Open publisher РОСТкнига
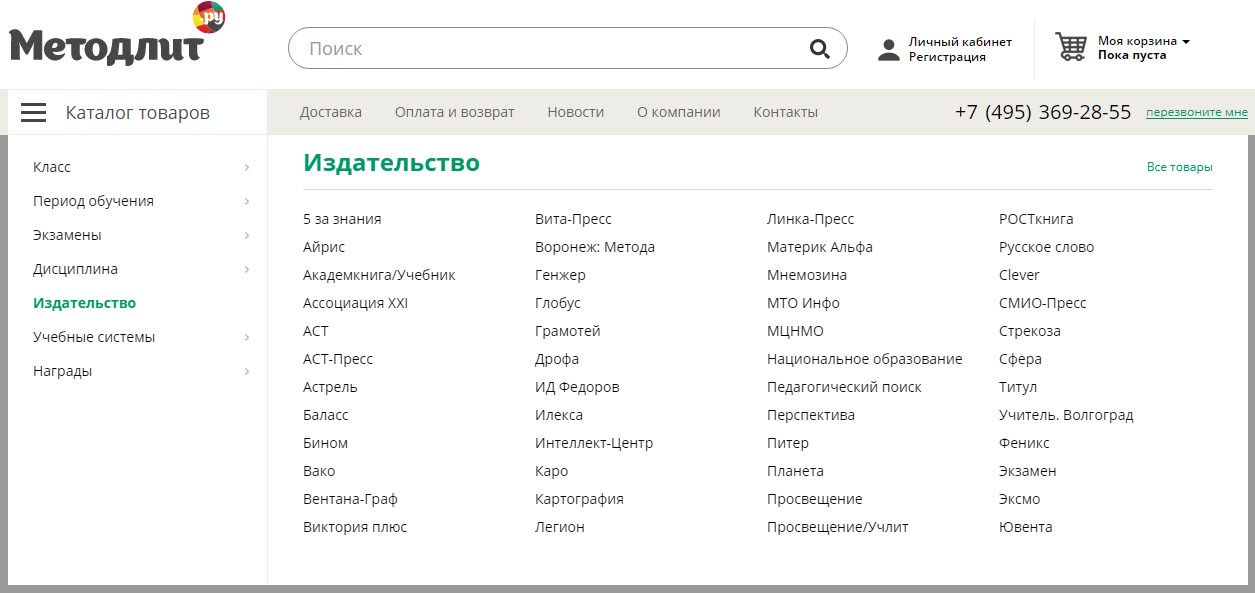1255x593 pixels. (1036, 219)
